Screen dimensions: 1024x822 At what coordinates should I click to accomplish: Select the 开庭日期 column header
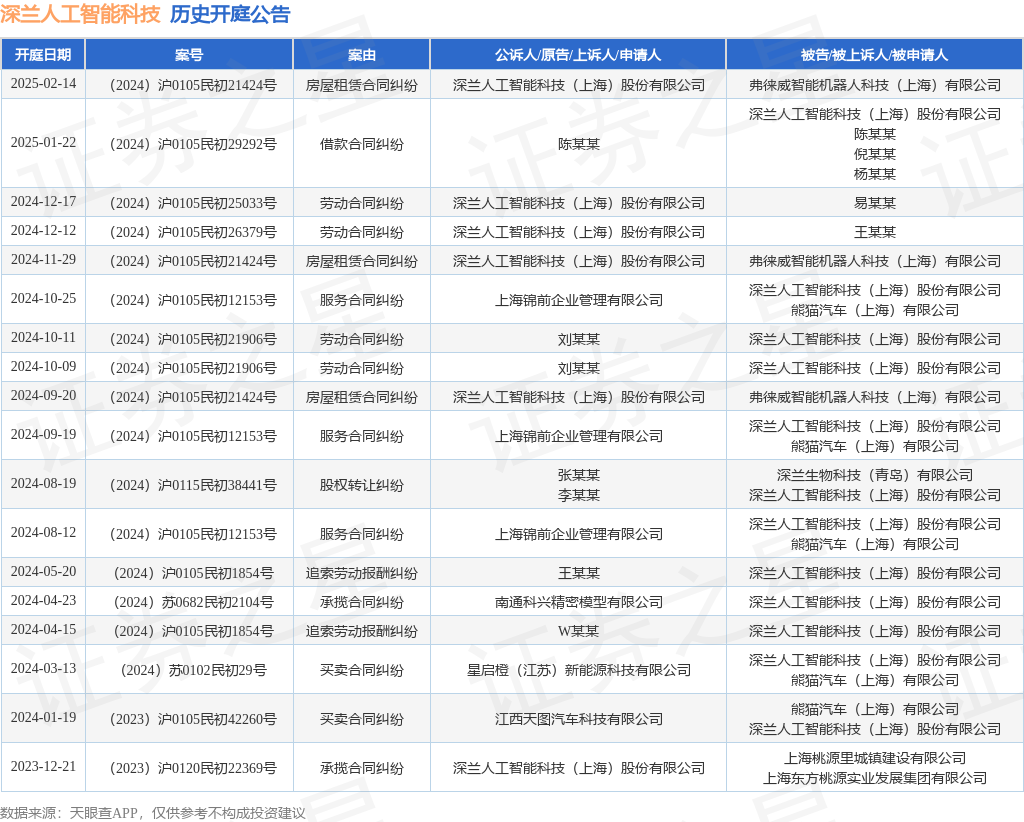[x=44, y=55]
